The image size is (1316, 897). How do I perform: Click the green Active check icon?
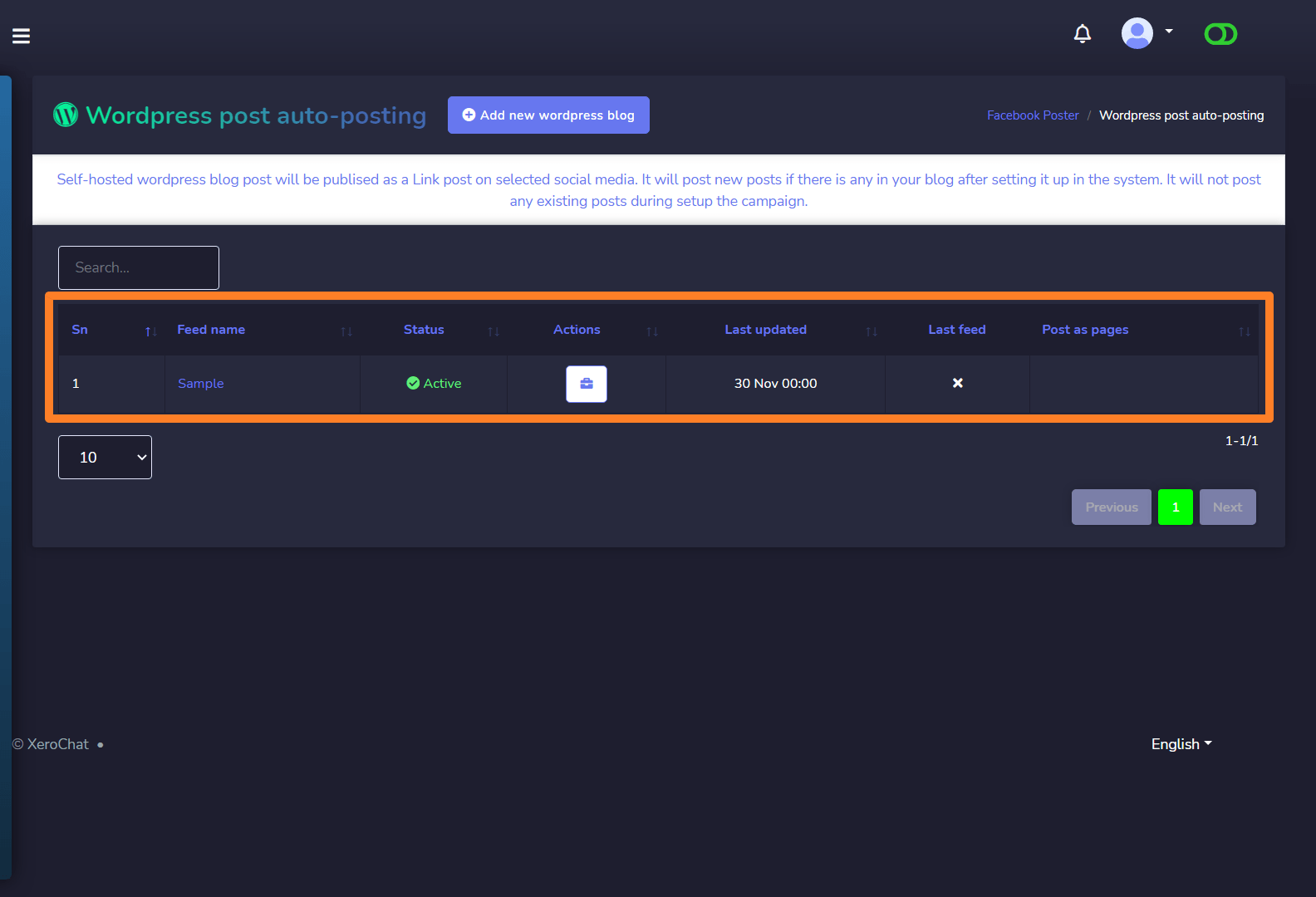coord(413,383)
